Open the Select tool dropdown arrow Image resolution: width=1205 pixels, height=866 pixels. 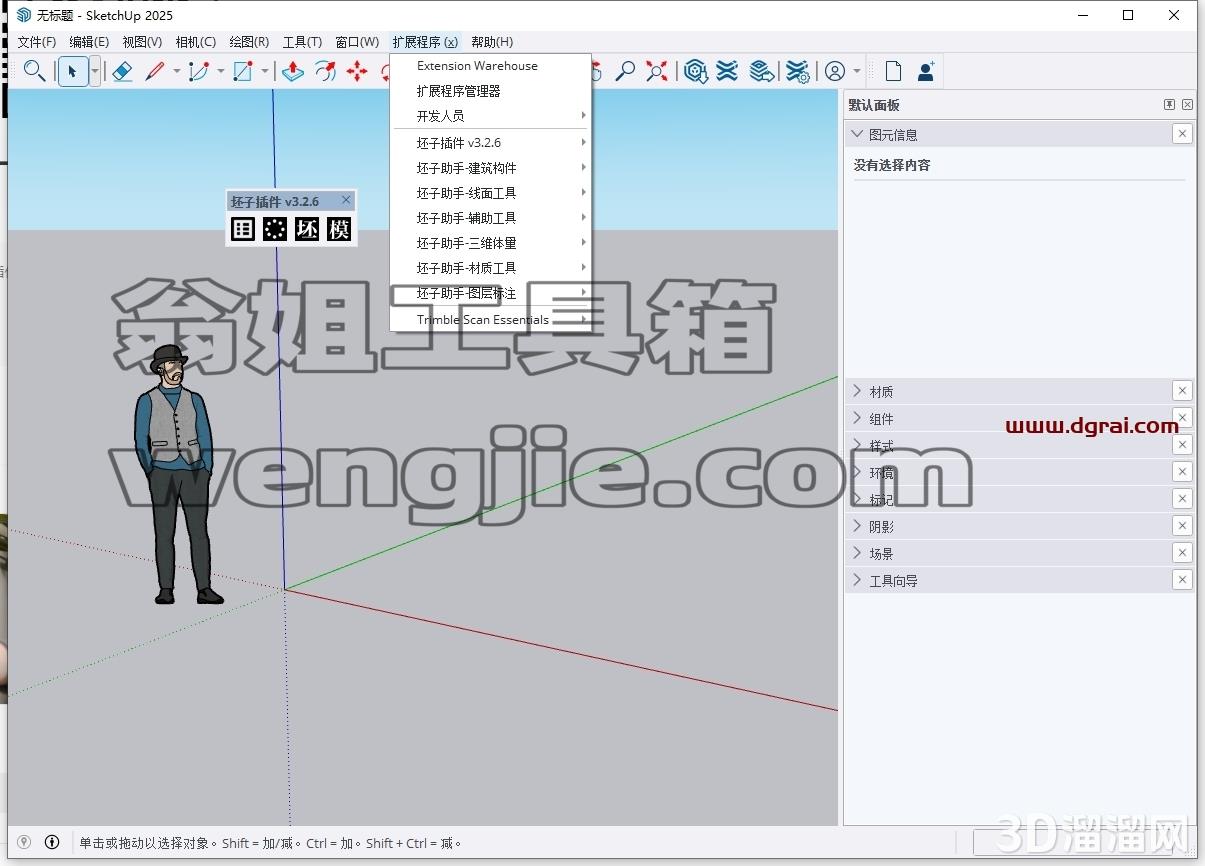pyautogui.click(x=95, y=71)
